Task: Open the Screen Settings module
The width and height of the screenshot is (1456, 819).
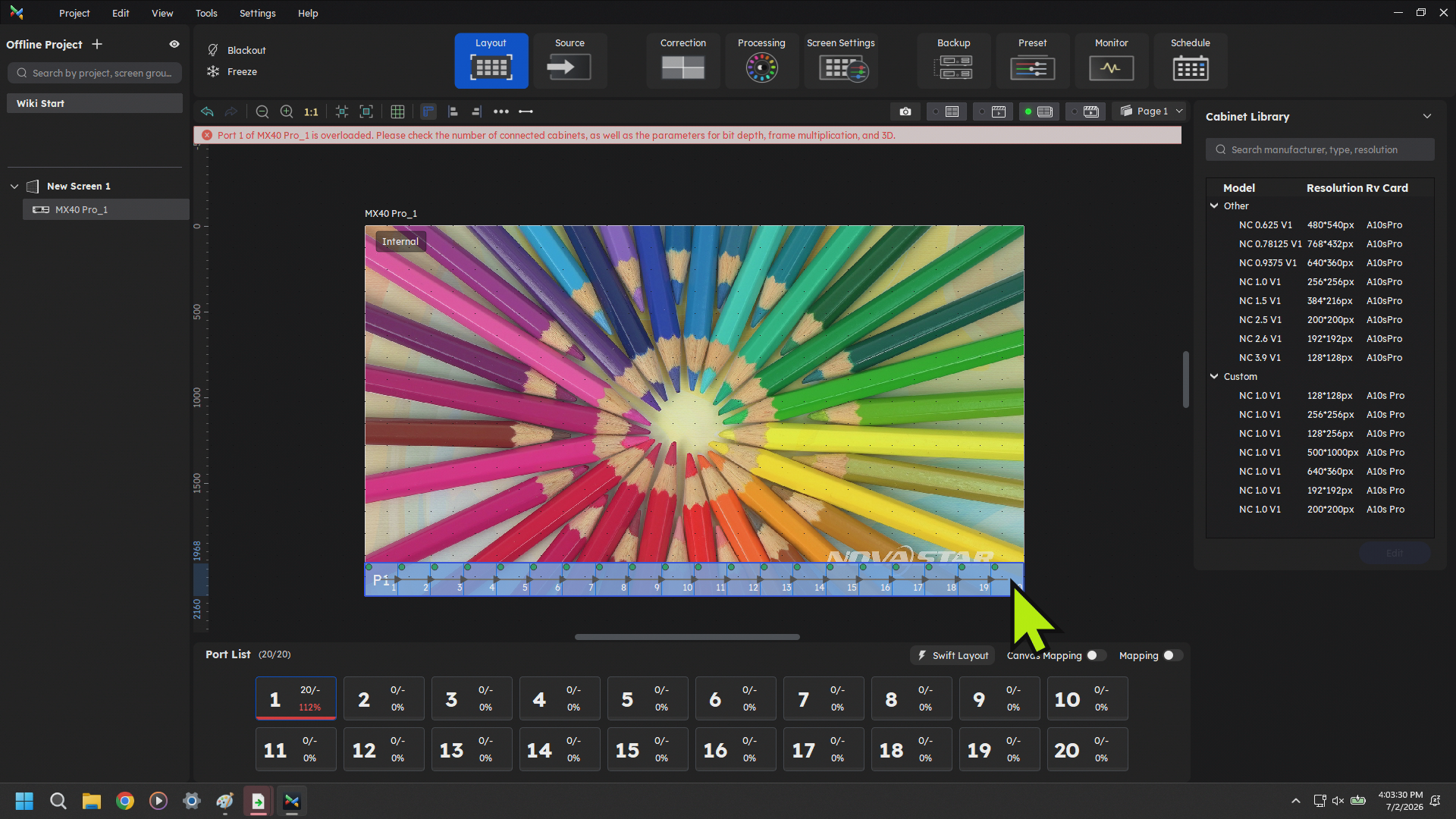Action: tap(841, 61)
